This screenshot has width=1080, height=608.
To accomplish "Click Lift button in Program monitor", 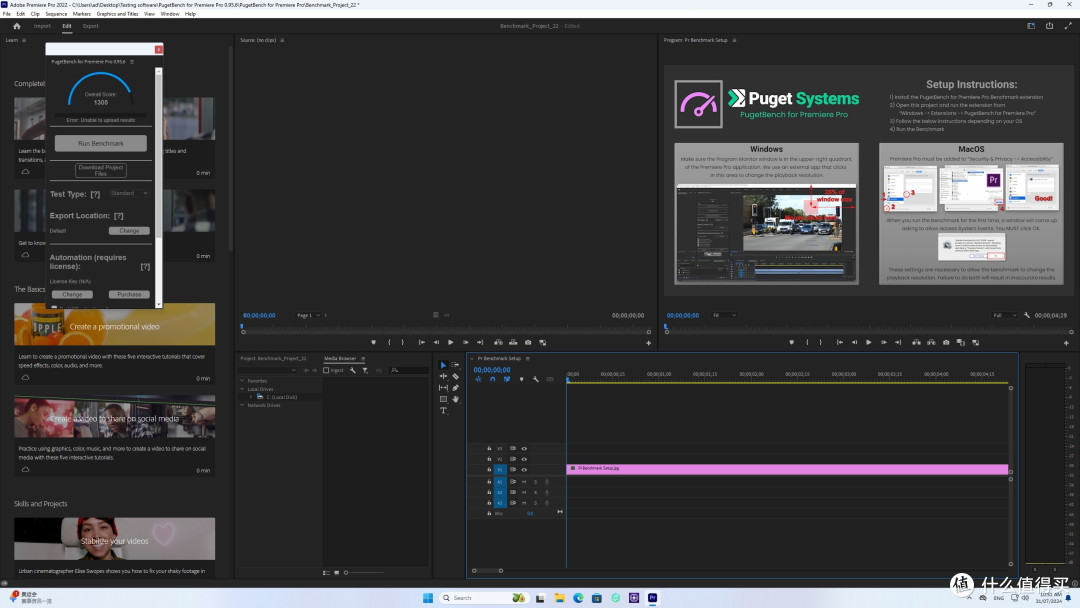I will point(916,342).
